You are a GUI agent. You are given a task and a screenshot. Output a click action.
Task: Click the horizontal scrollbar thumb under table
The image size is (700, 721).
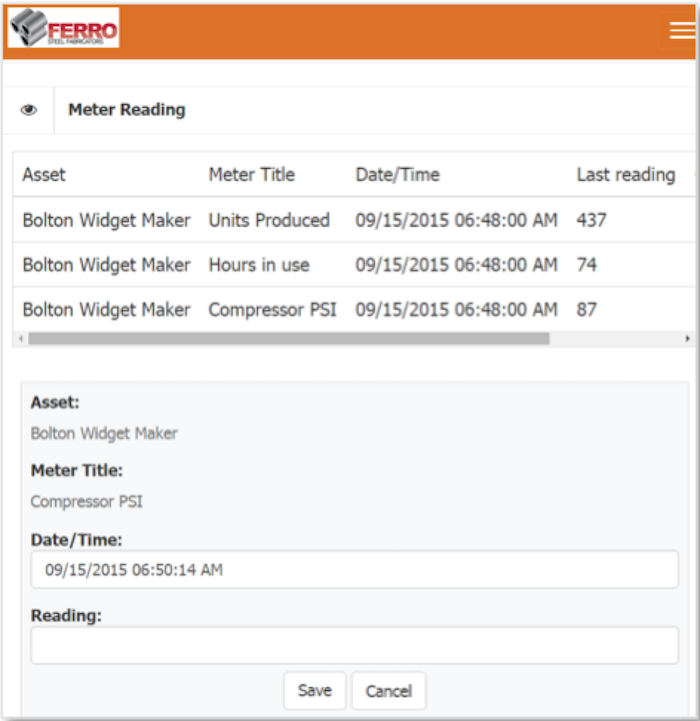click(x=288, y=339)
